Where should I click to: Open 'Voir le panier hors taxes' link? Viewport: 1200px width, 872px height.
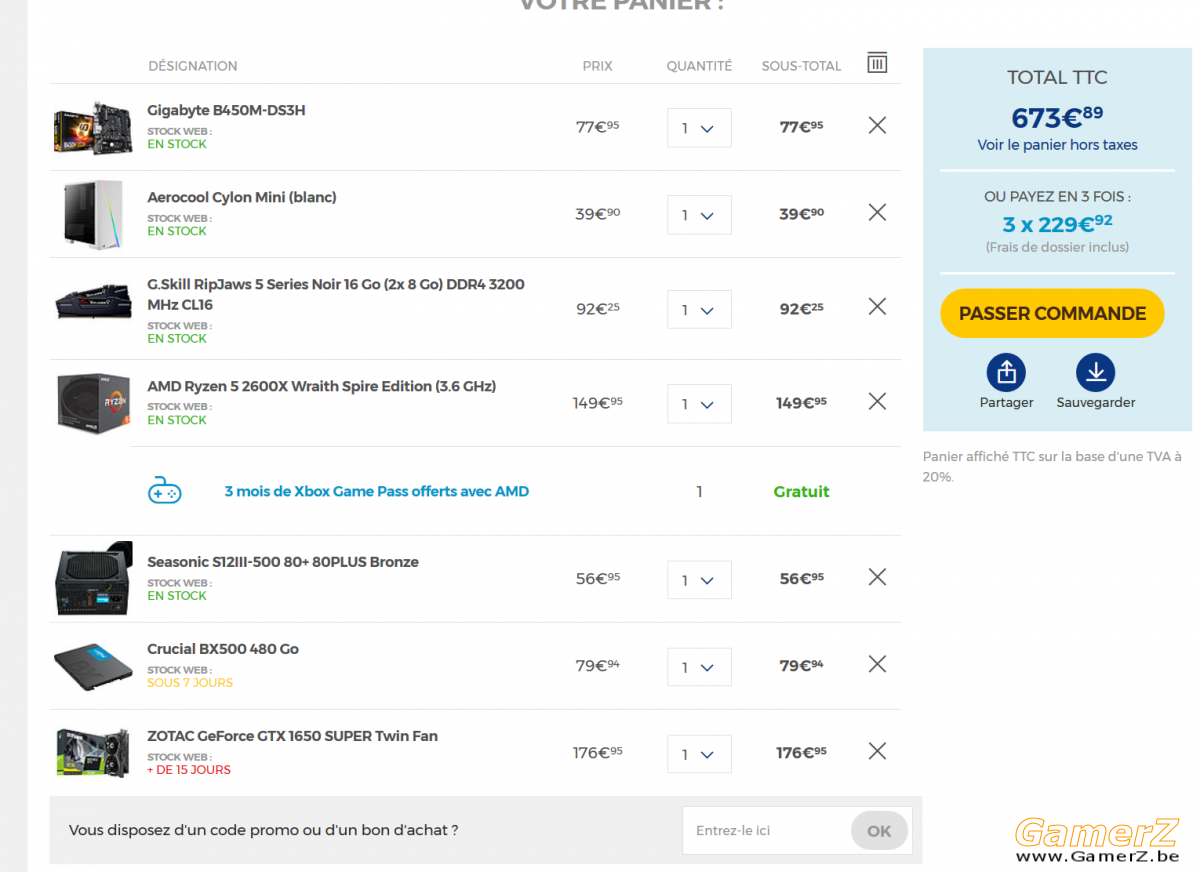(x=1057, y=145)
